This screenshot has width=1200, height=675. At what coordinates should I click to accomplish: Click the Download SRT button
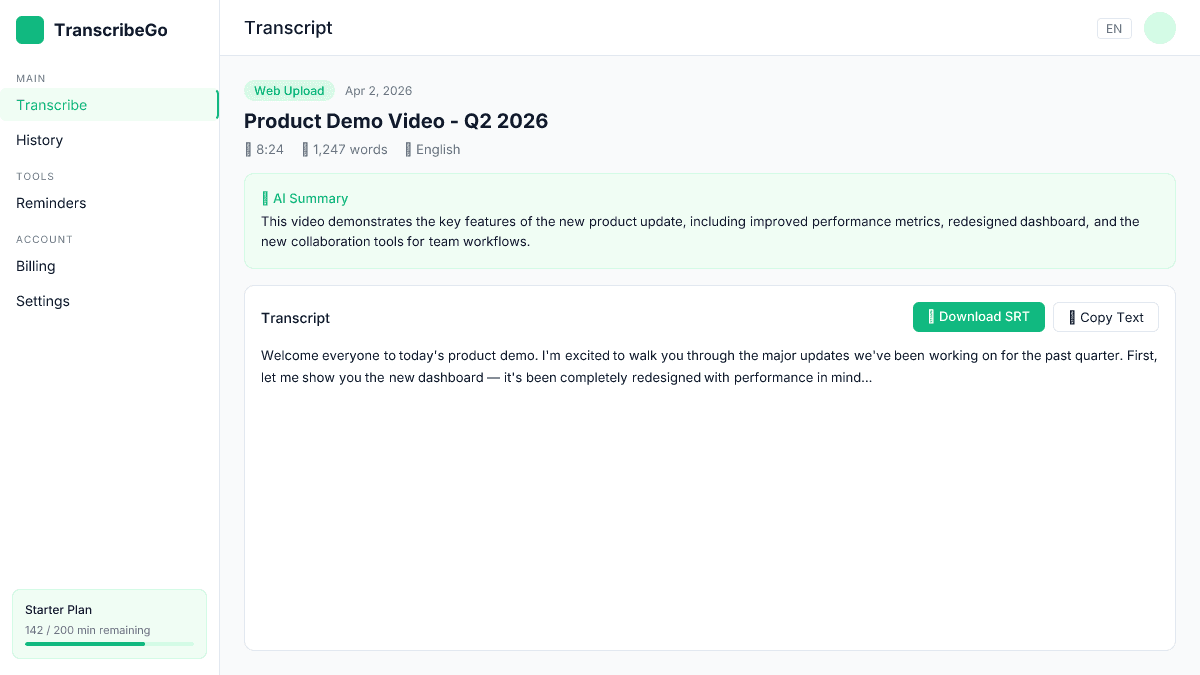(978, 316)
